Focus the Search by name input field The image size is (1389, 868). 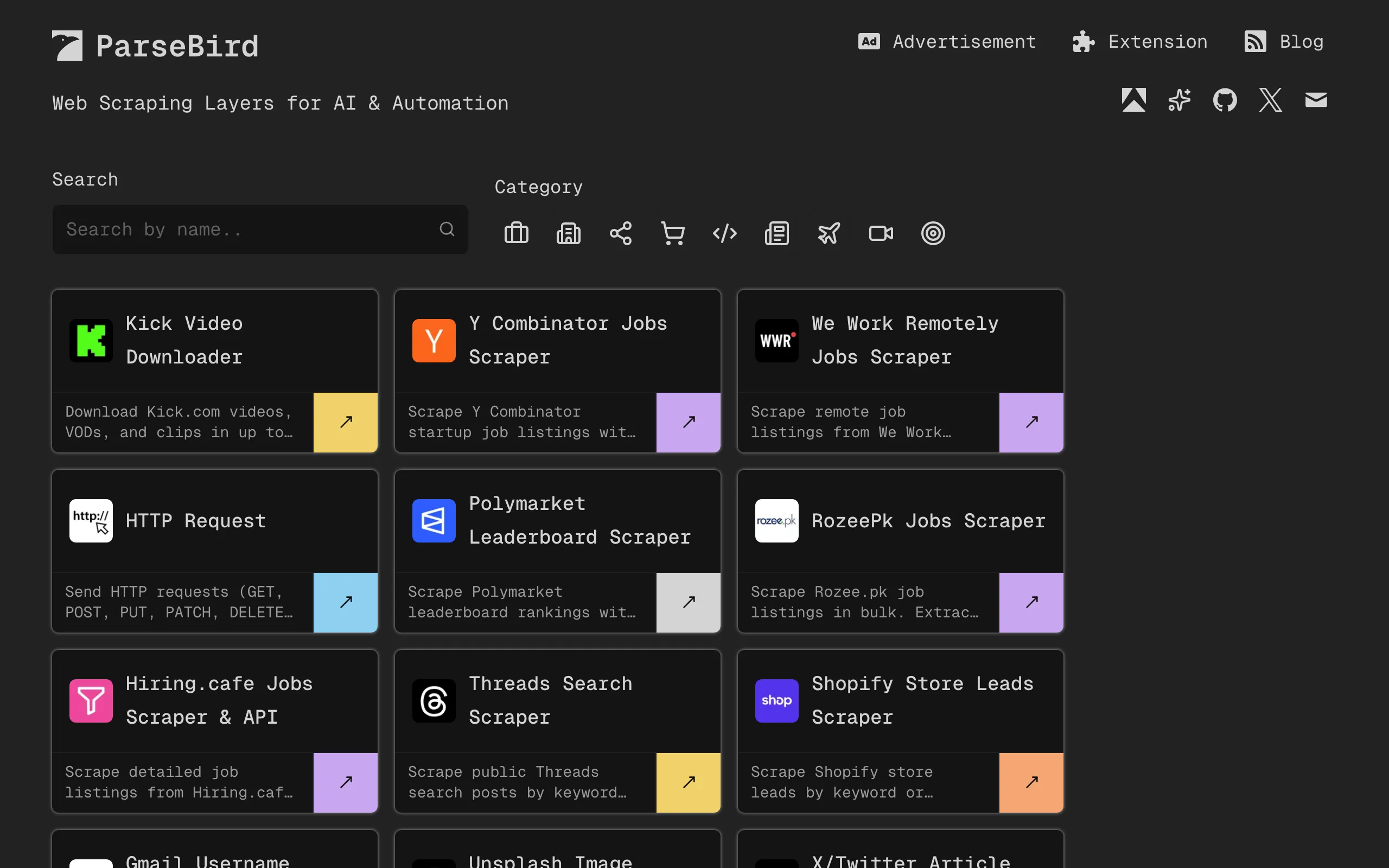(x=260, y=229)
